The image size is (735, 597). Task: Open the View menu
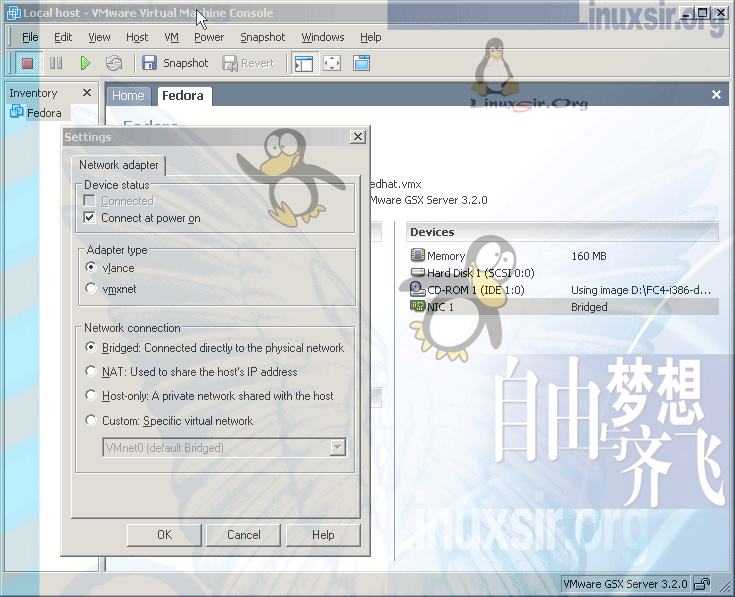[x=99, y=37]
